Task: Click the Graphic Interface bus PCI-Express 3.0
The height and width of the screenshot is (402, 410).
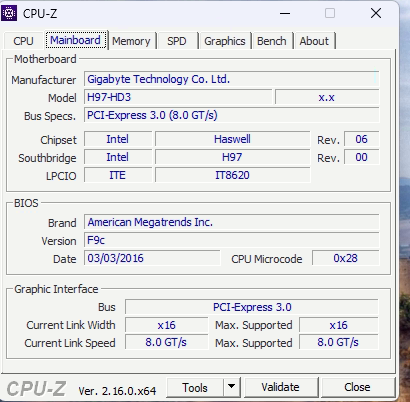Action: click(x=252, y=307)
